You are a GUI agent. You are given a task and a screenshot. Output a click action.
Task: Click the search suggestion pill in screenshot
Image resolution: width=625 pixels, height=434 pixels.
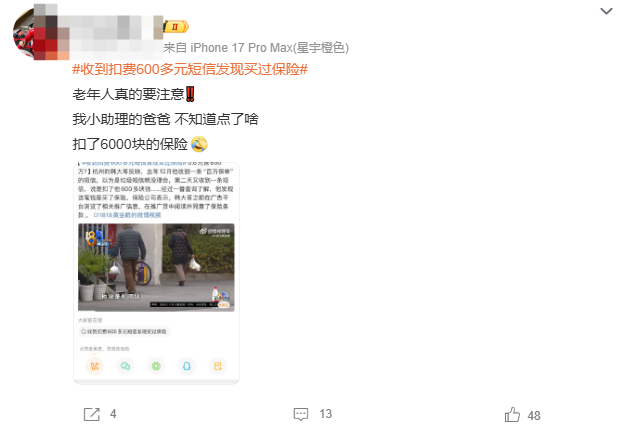[124, 332]
